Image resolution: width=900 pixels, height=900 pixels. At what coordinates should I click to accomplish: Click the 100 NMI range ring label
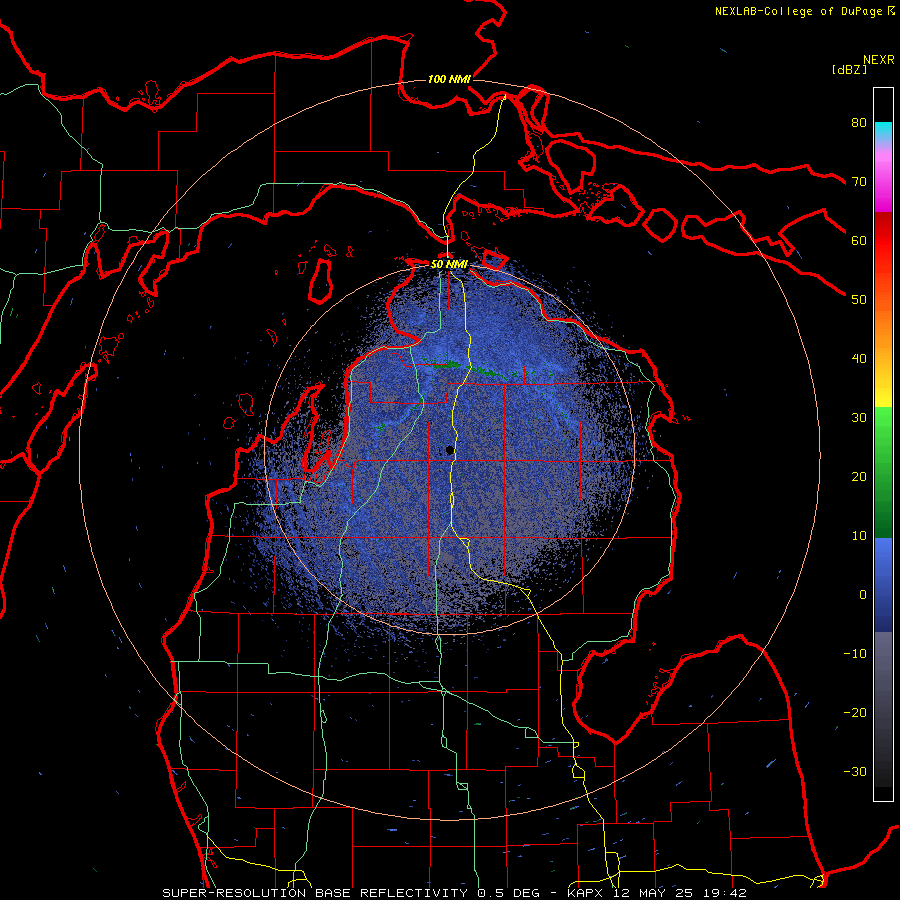click(x=449, y=79)
